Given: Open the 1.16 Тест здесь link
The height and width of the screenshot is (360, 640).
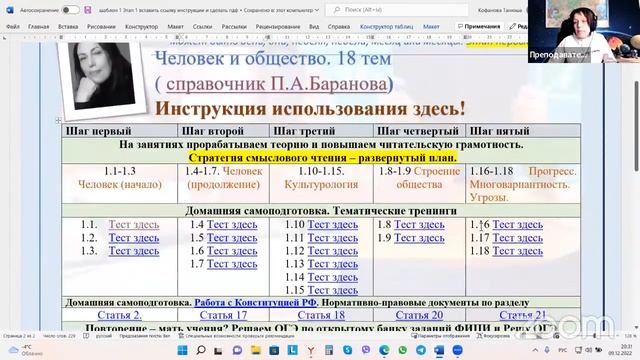Looking at the screenshot, I should click(x=518, y=224).
